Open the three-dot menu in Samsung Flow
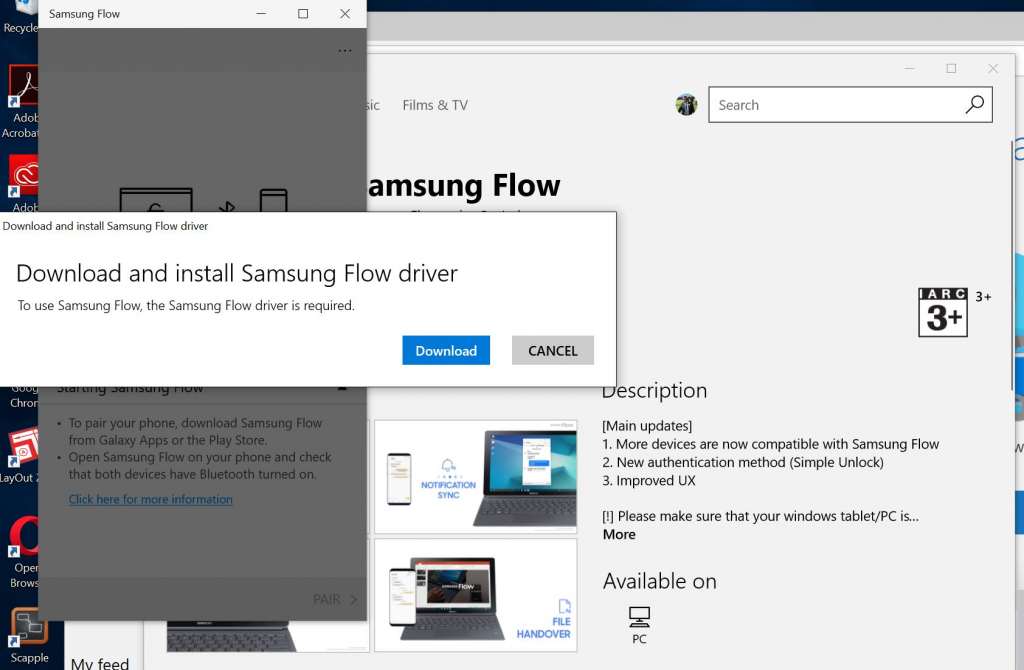Image resolution: width=1024 pixels, height=670 pixels. click(x=345, y=51)
